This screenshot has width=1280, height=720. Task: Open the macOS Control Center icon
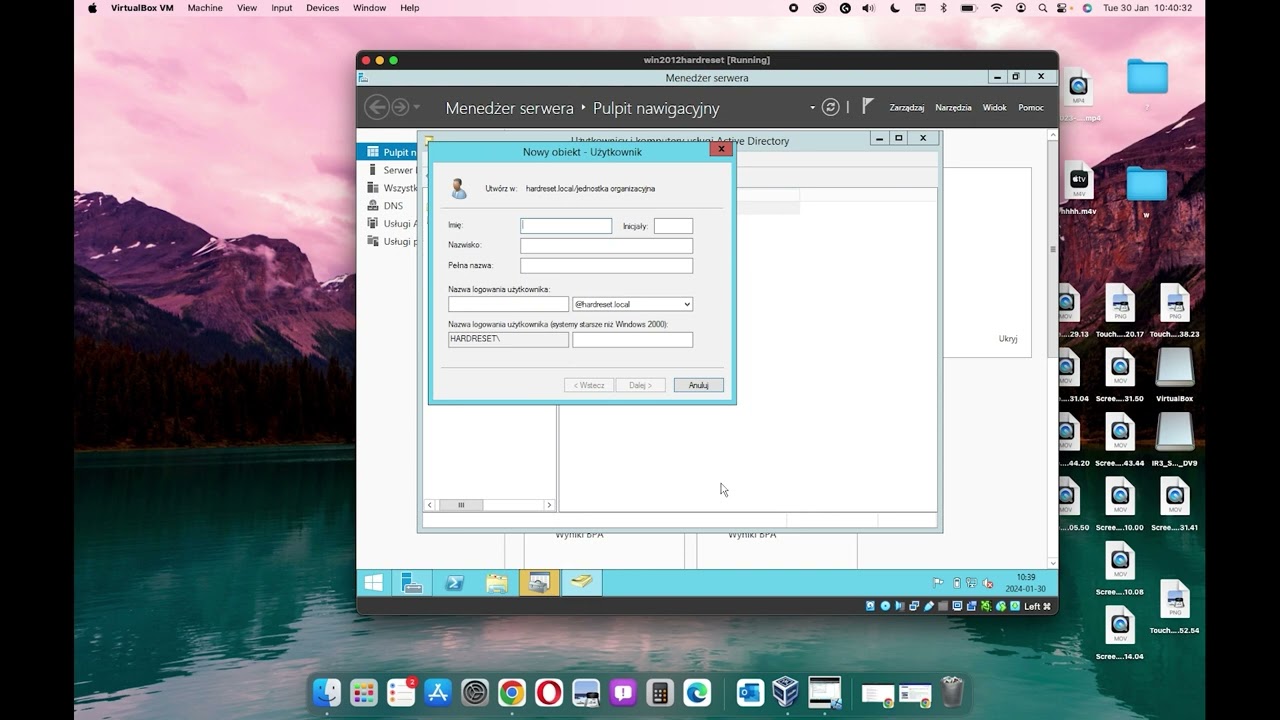[x=1064, y=8]
